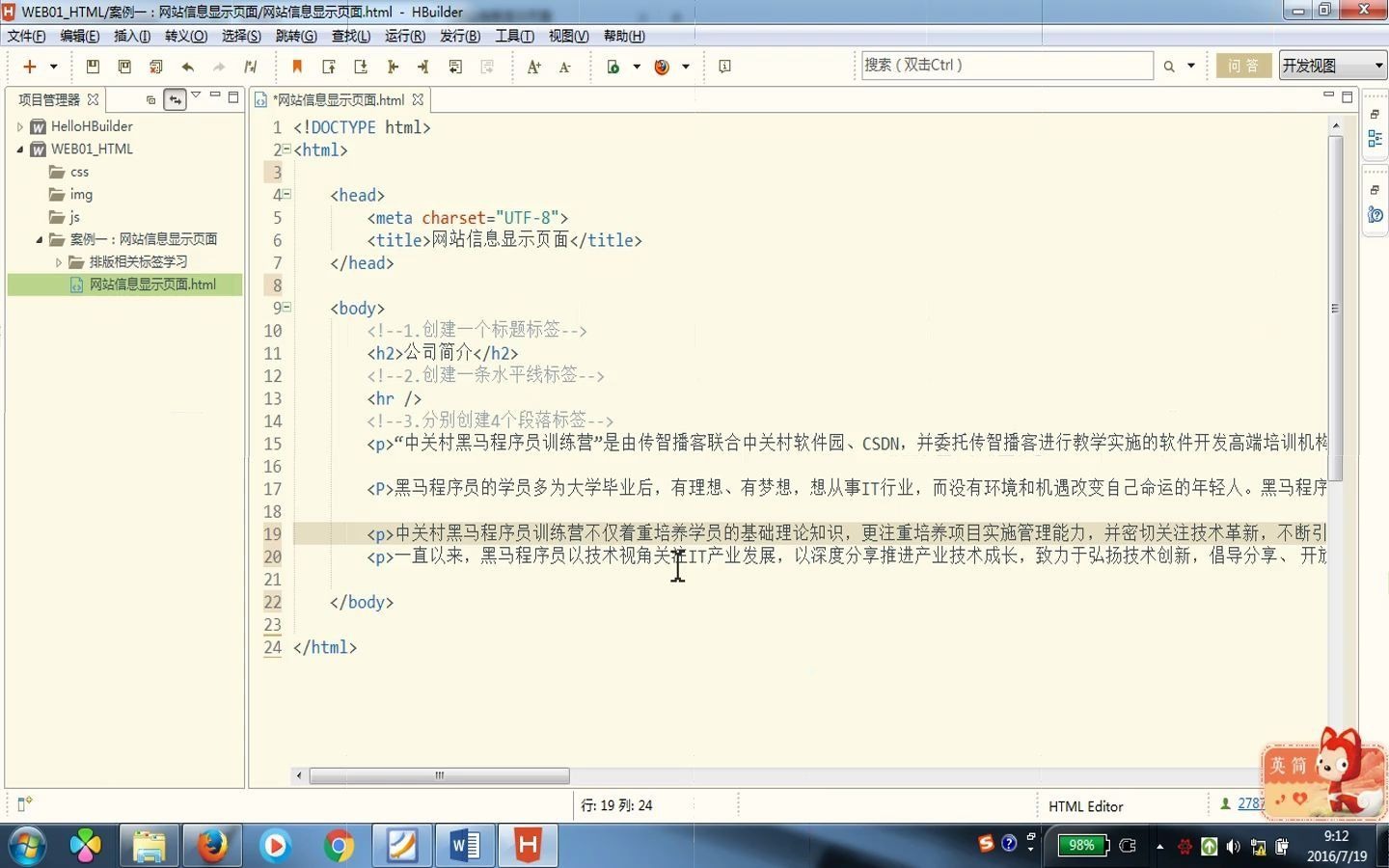Click the info panel toolbar icon

pyautogui.click(x=724, y=67)
